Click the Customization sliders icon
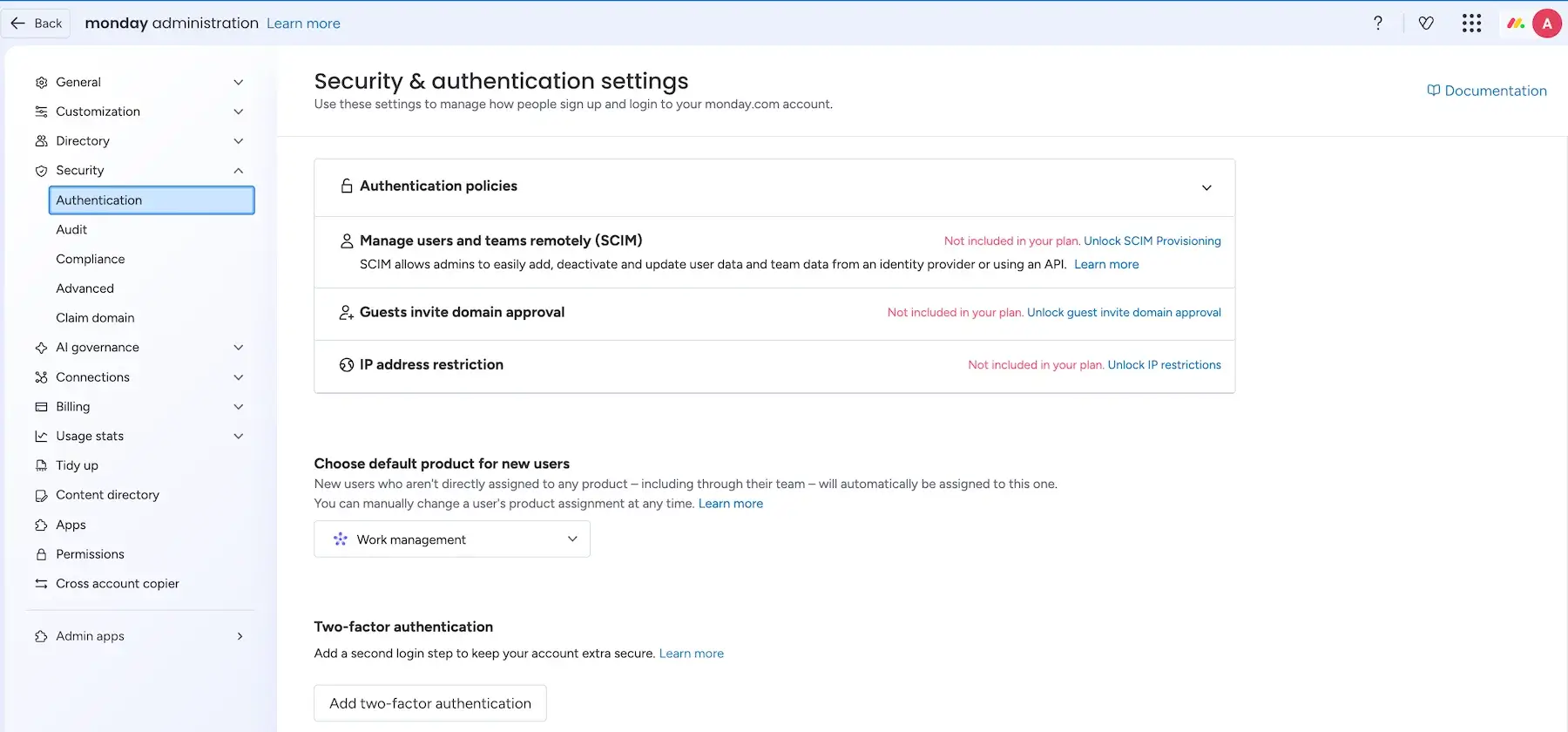Image resolution: width=1568 pixels, height=732 pixels. pos(41,112)
